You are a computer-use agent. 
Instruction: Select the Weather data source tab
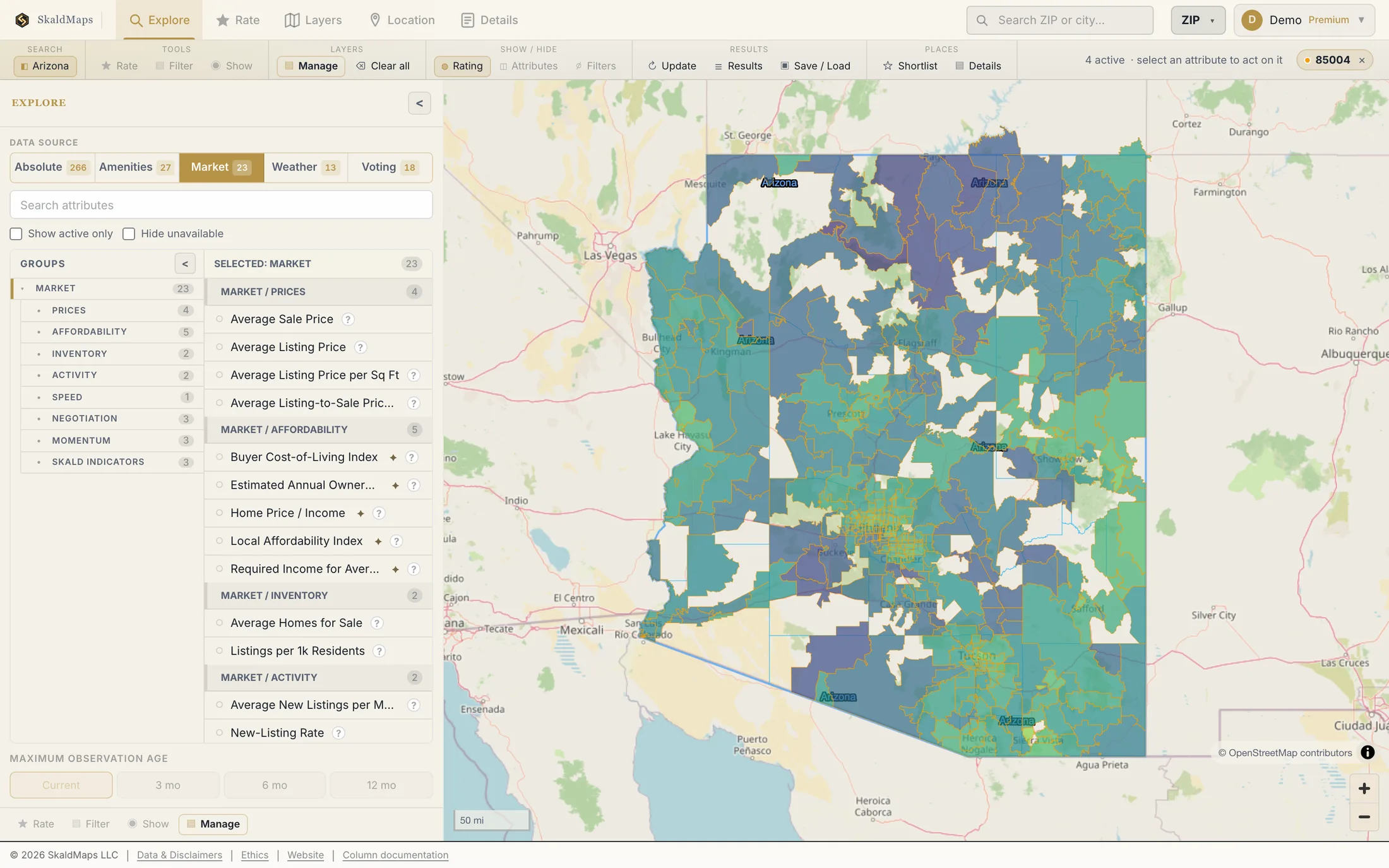click(x=306, y=167)
